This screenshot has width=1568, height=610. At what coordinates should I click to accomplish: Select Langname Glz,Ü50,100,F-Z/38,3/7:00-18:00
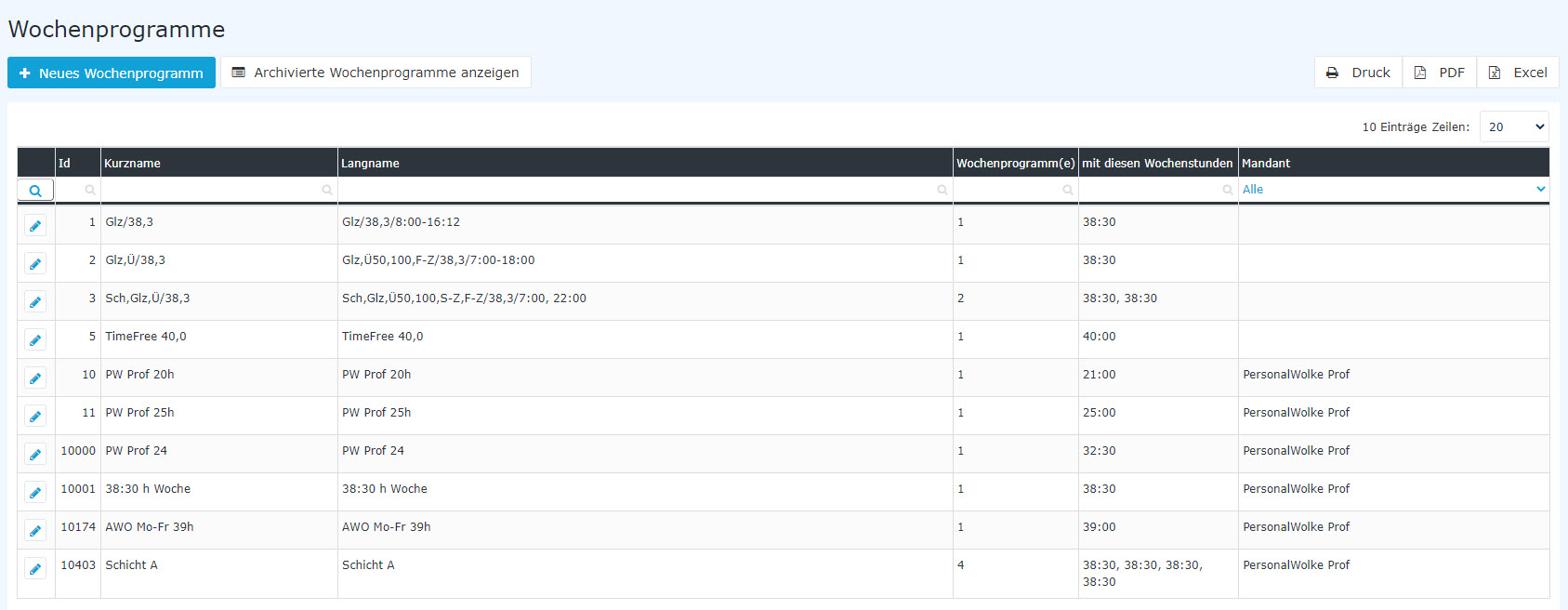pyautogui.click(x=438, y=260)
